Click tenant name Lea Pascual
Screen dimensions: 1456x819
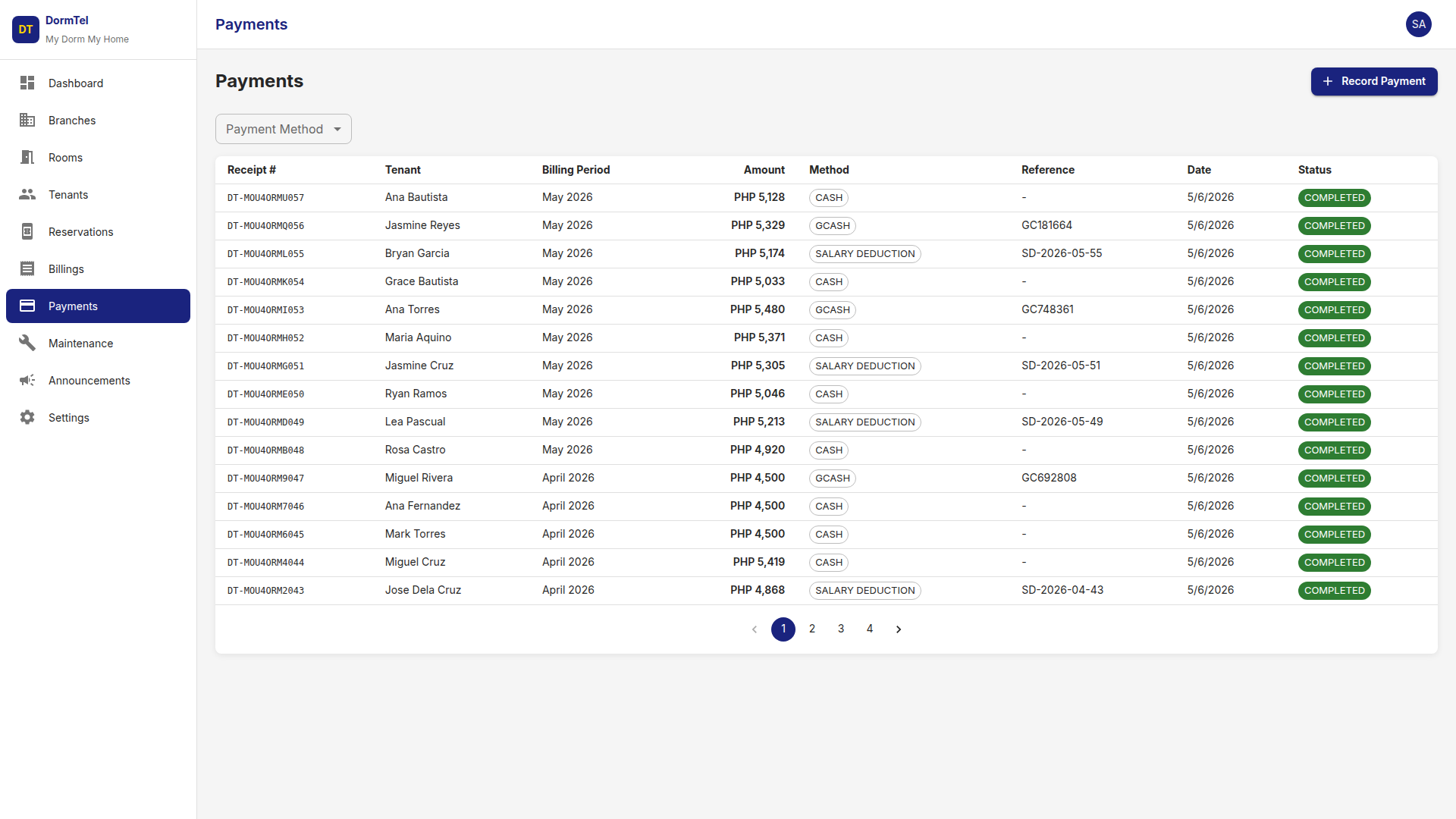coord(415,422)
